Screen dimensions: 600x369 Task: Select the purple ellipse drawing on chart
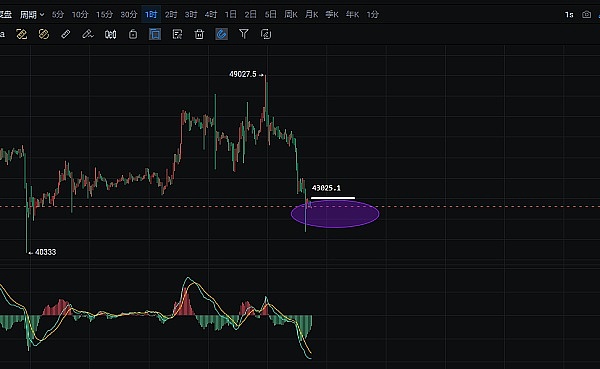pyautogui.click(x=335, y=214)
